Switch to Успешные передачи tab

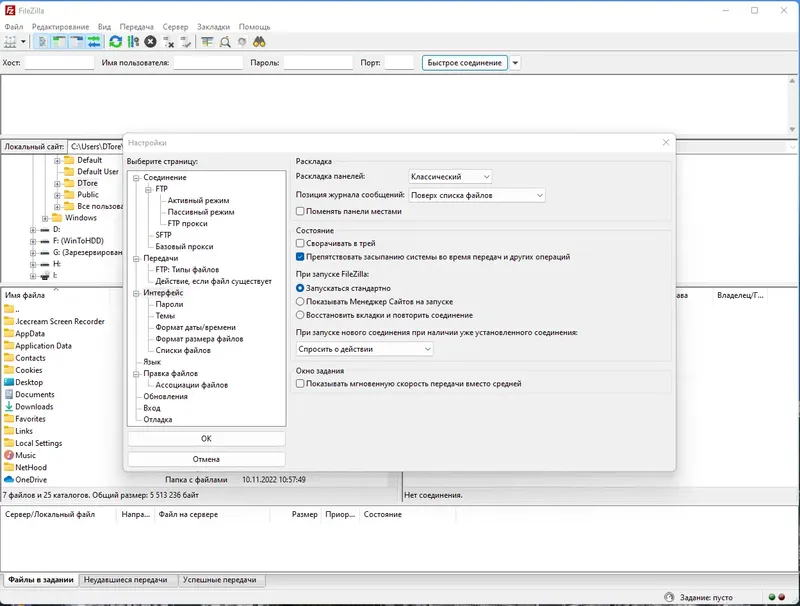(219, 580)
